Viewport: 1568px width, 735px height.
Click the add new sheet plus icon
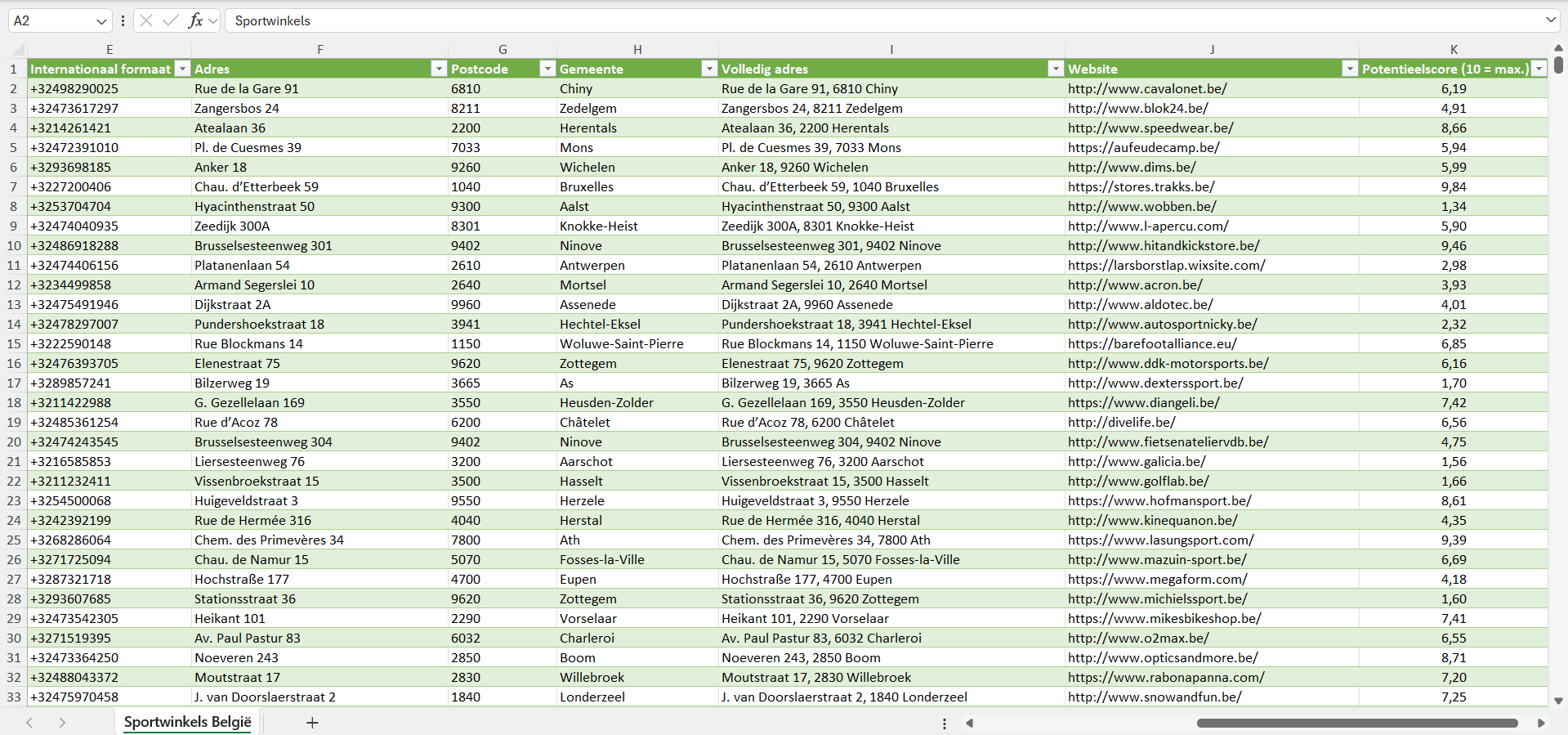tap(312, 723)
